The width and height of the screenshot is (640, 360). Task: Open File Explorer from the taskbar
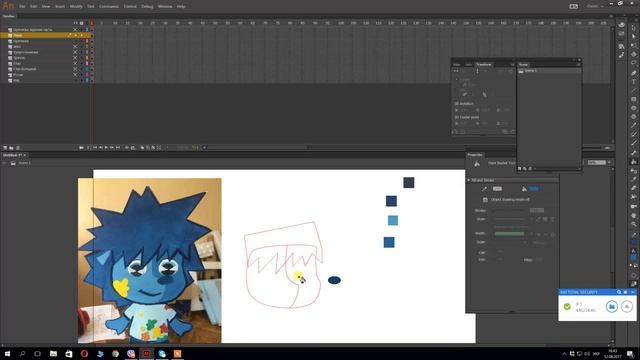(53, 353)
